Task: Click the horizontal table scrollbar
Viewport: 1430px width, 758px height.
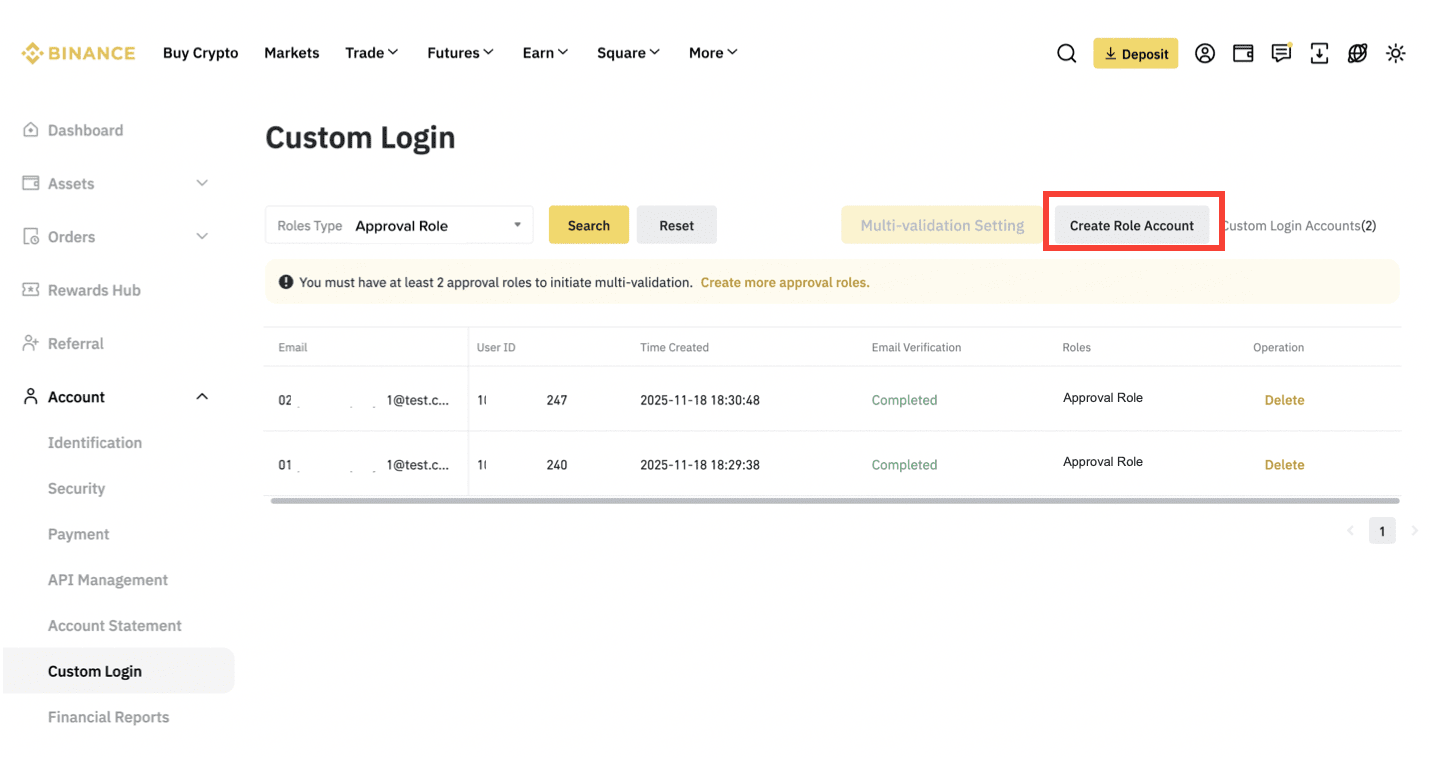Action: point(835,501)
